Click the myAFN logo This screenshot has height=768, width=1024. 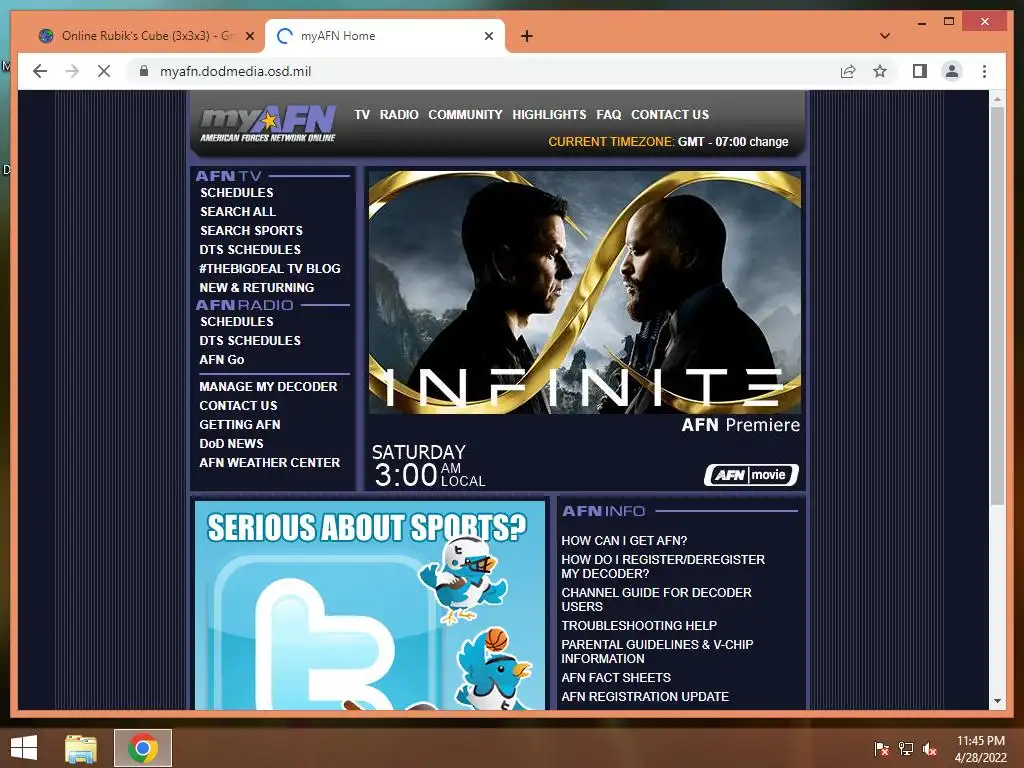268,123
